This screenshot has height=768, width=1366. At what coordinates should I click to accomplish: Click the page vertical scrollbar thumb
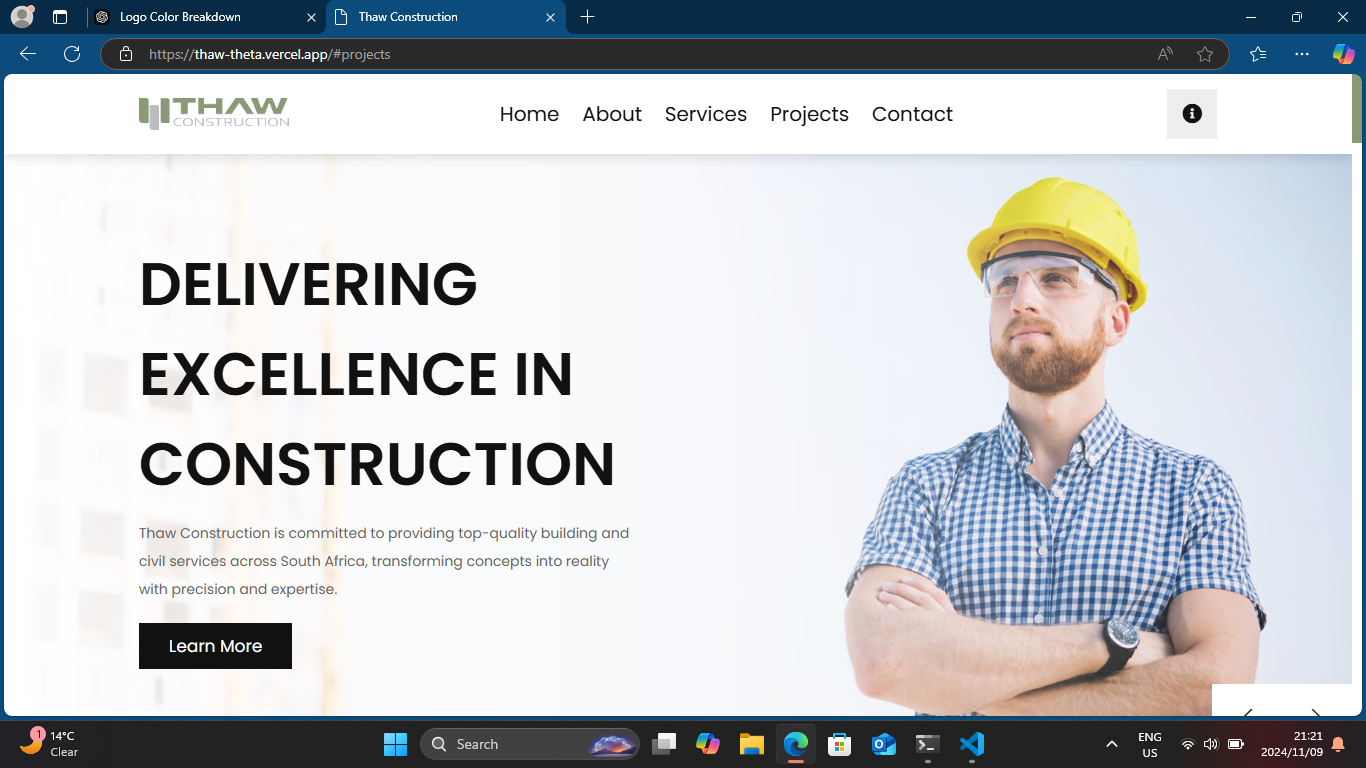point(1357,108)
